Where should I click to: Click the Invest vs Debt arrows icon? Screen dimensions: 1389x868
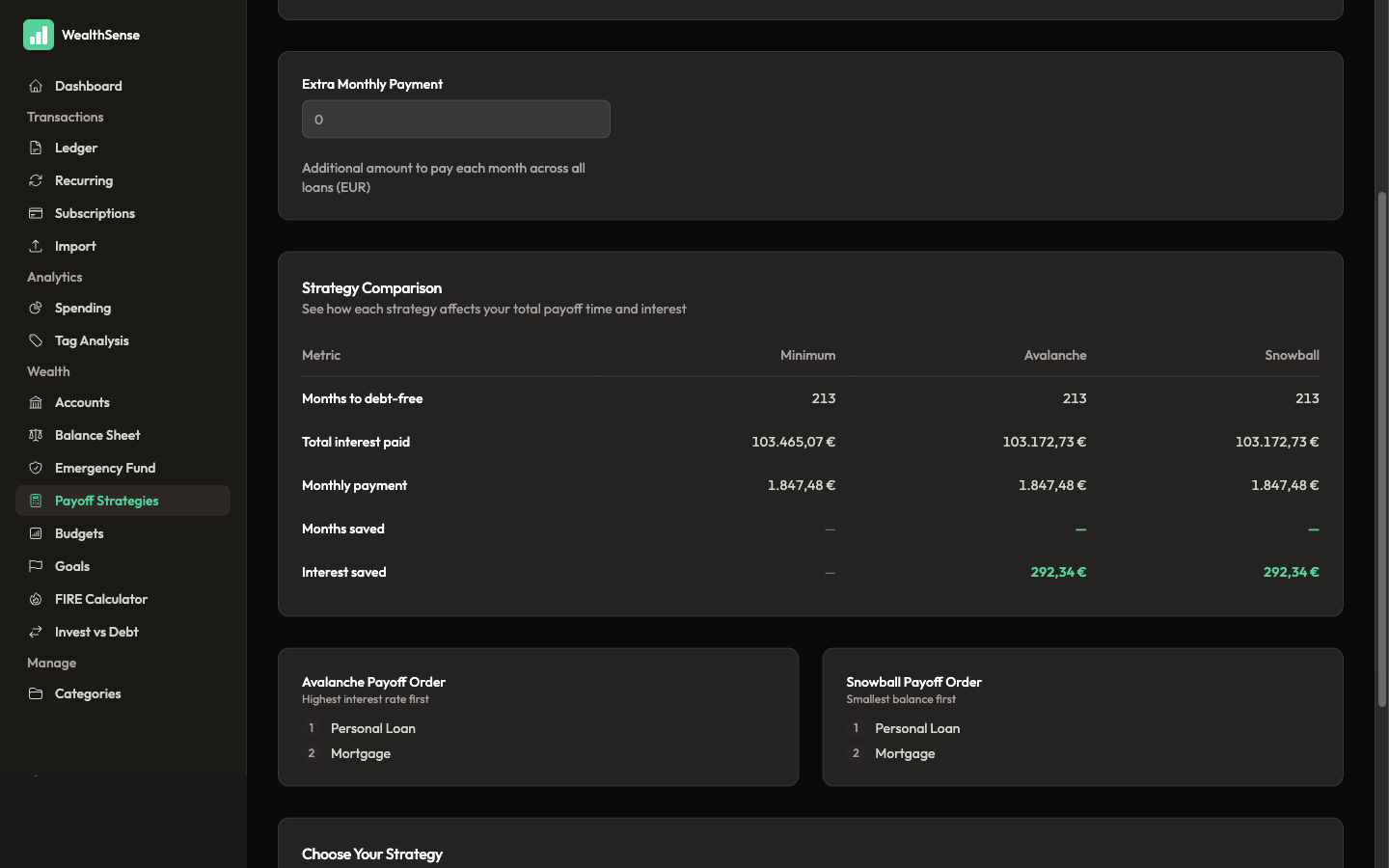point(36,632)
